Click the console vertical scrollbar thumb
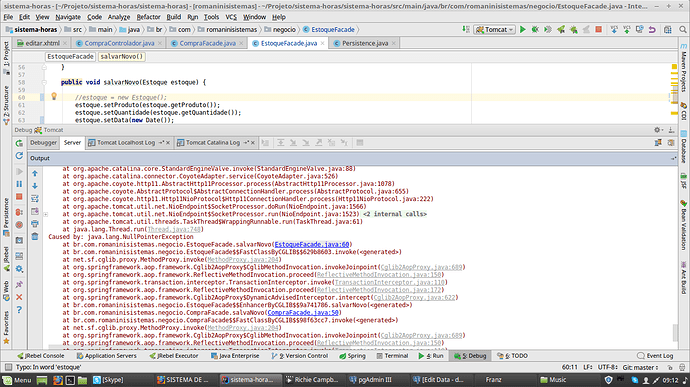Screen dimensions: 690x387 point(675,332)
